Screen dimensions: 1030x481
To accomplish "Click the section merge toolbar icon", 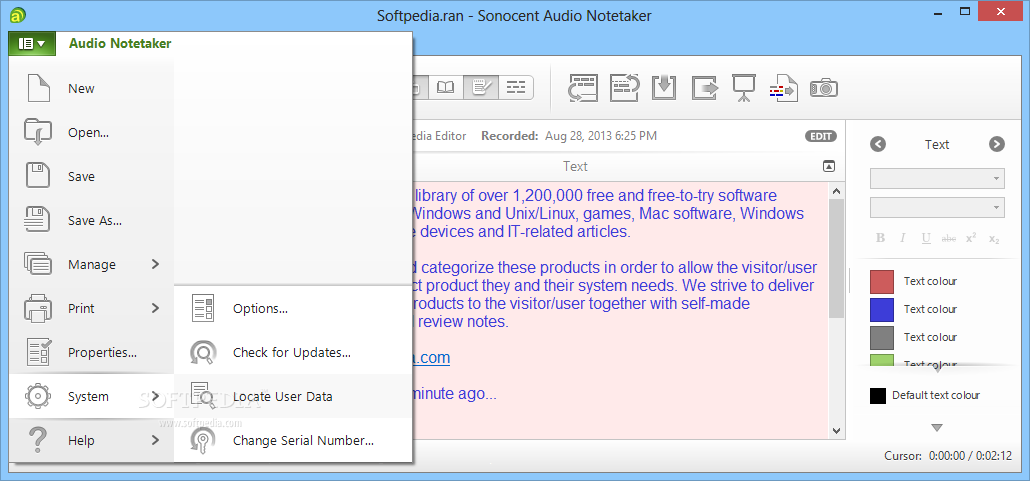I will 624,87.
